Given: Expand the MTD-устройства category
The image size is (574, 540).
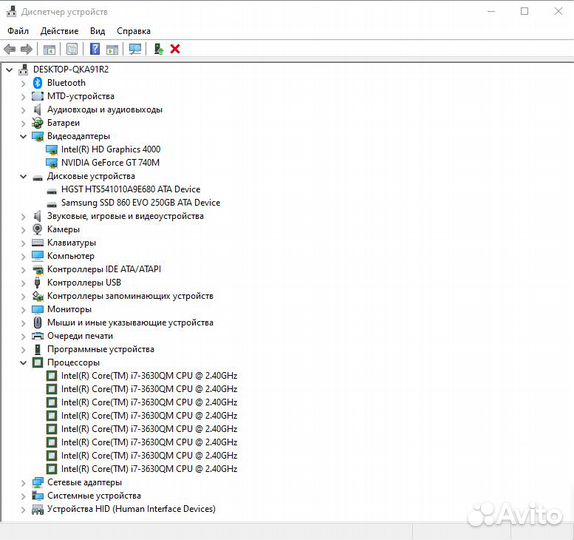Looking at the screenshot, I should pyautogui.click(x=23, y=97).
